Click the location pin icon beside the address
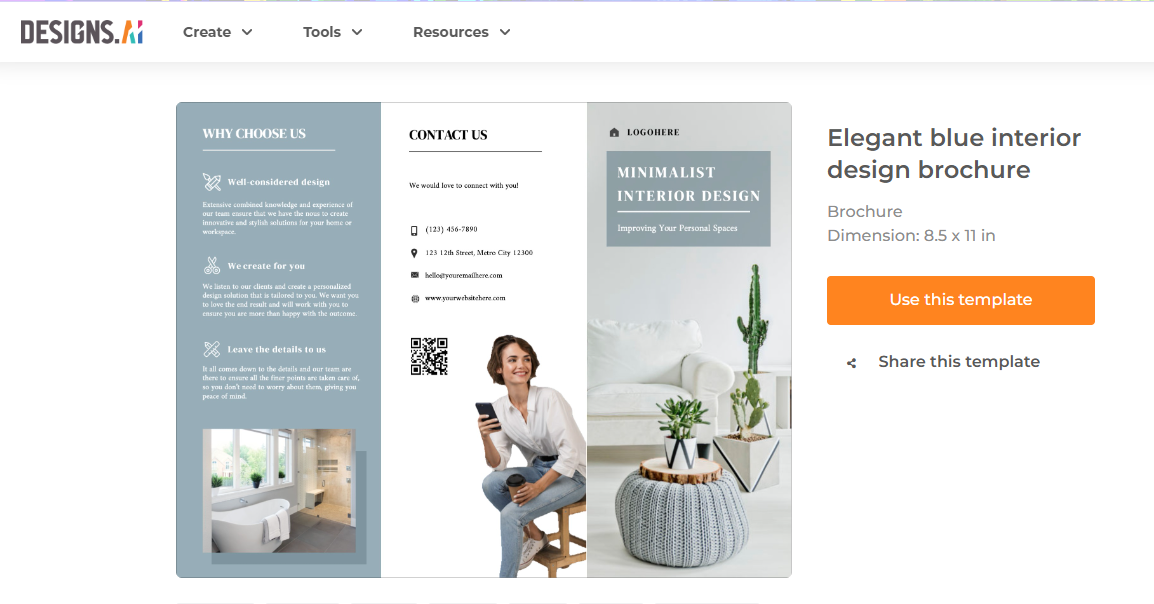The image size is (1154, 604). pos(415,252)
